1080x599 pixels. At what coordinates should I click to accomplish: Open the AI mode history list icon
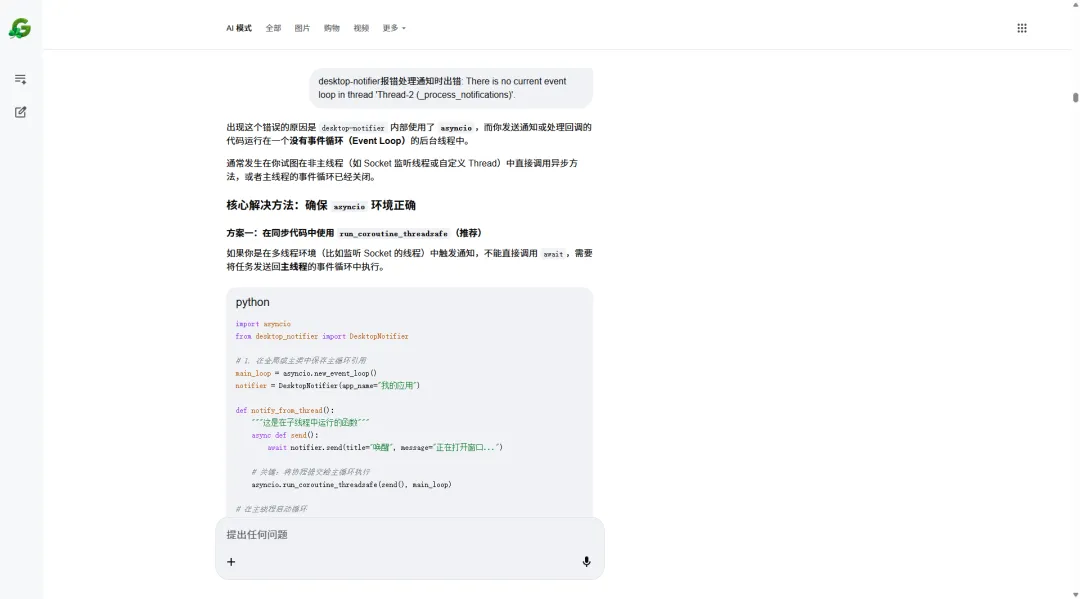21,79
